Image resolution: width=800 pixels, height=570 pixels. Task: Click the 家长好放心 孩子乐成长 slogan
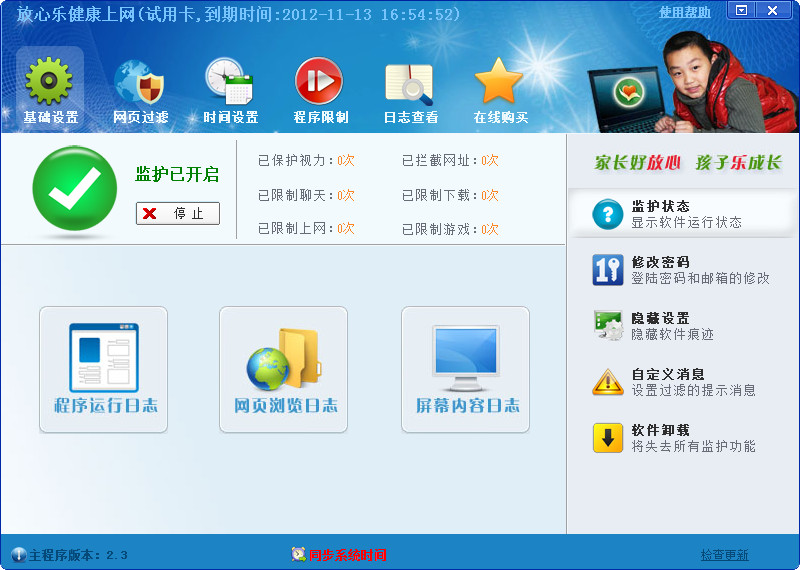point(688,163)
